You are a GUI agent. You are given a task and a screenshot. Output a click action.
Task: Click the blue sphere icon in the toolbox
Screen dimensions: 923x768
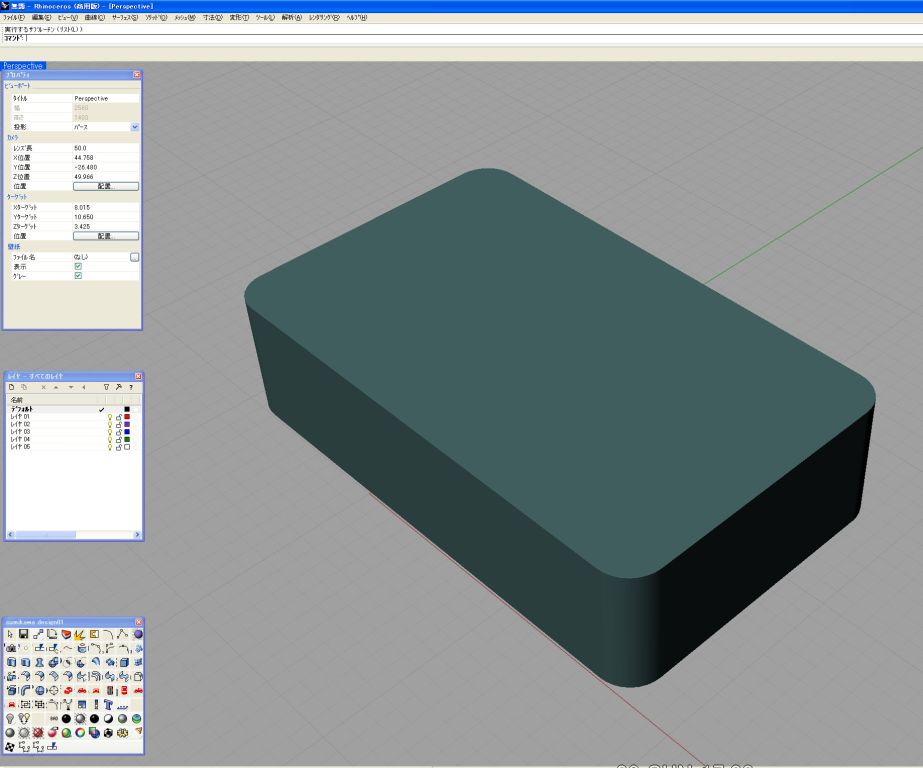point(138,634)
